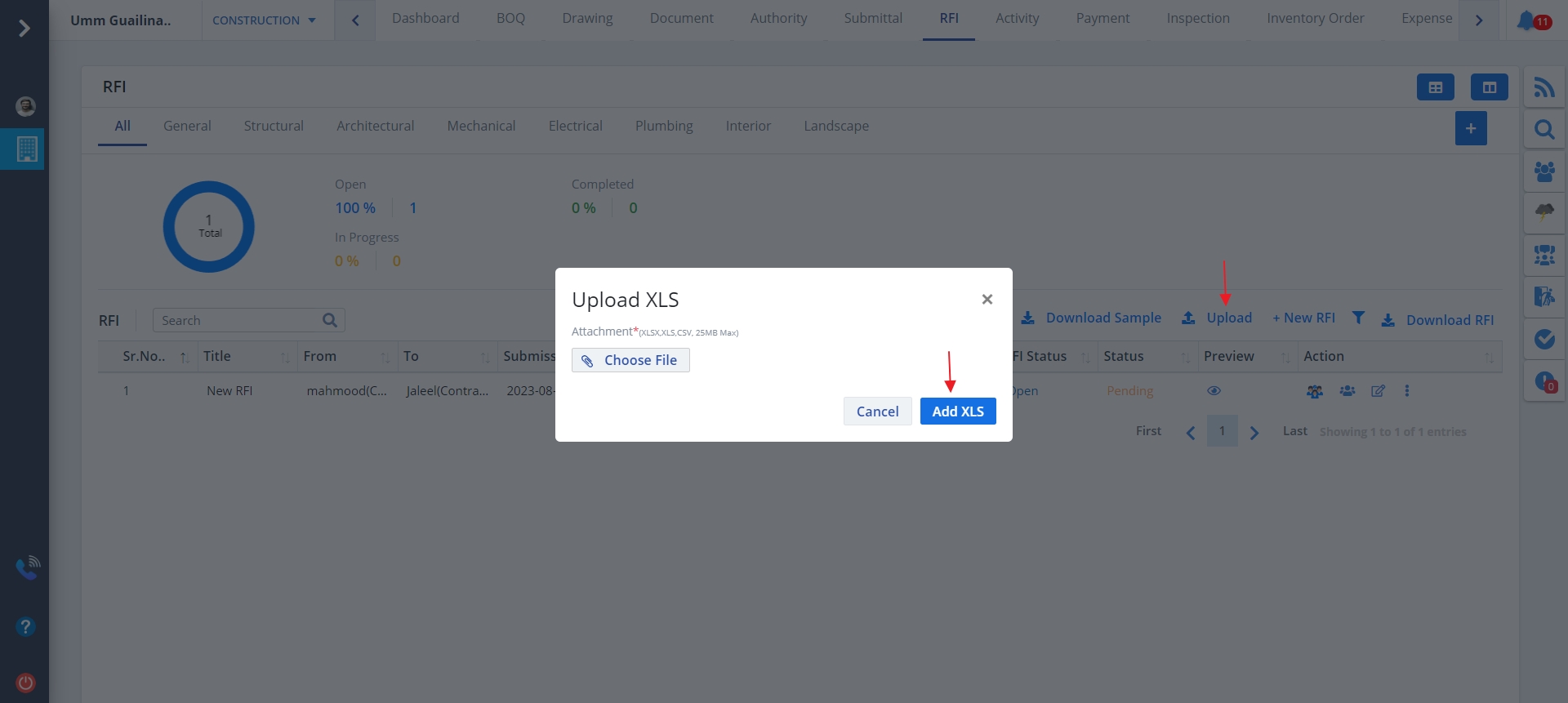Open the help question mark icon
The height and width of the screenshot is (703, 1568).
[x=25, y=626]
